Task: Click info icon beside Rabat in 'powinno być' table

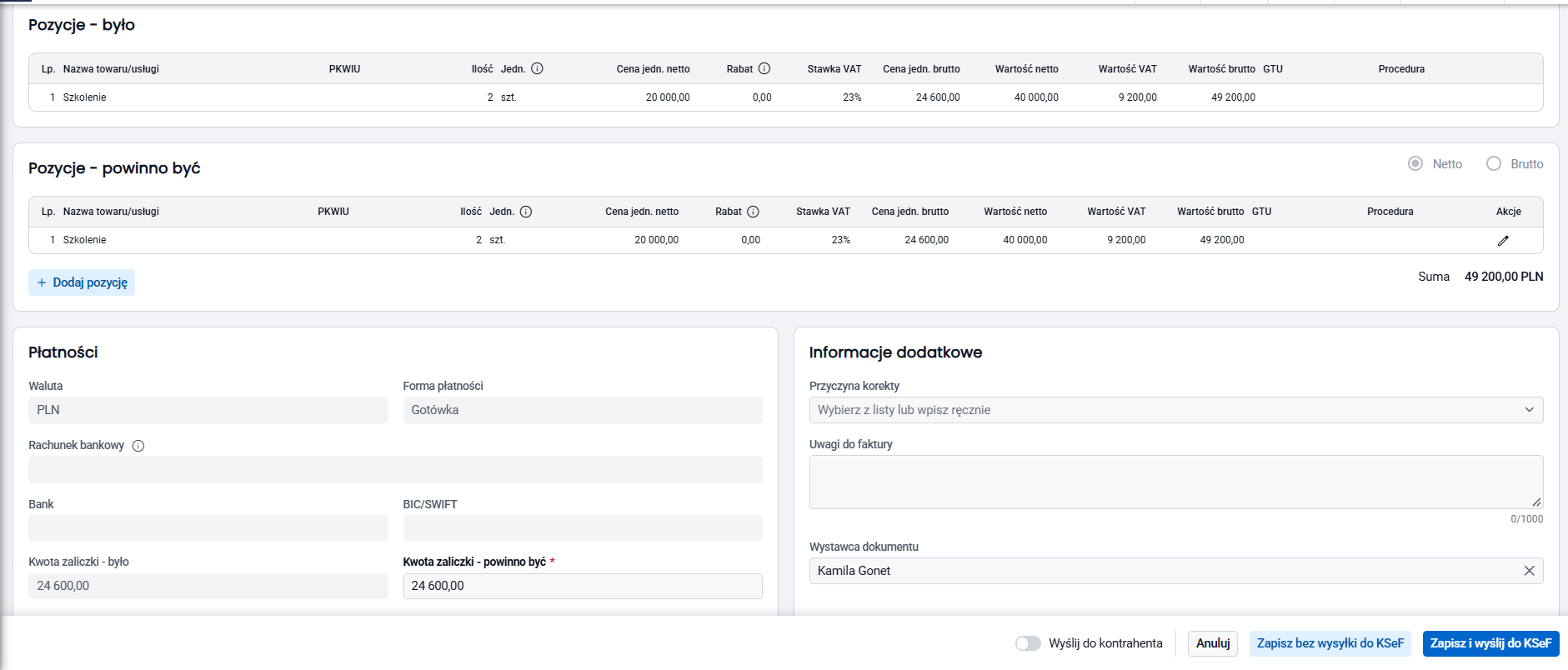Action: point(753,212)
